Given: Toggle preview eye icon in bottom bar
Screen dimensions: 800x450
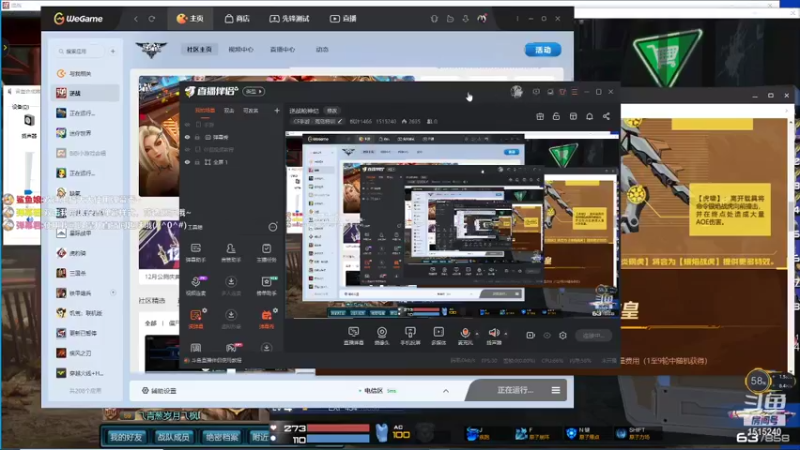Looking at the screenshot, I should tap(547, 335).
